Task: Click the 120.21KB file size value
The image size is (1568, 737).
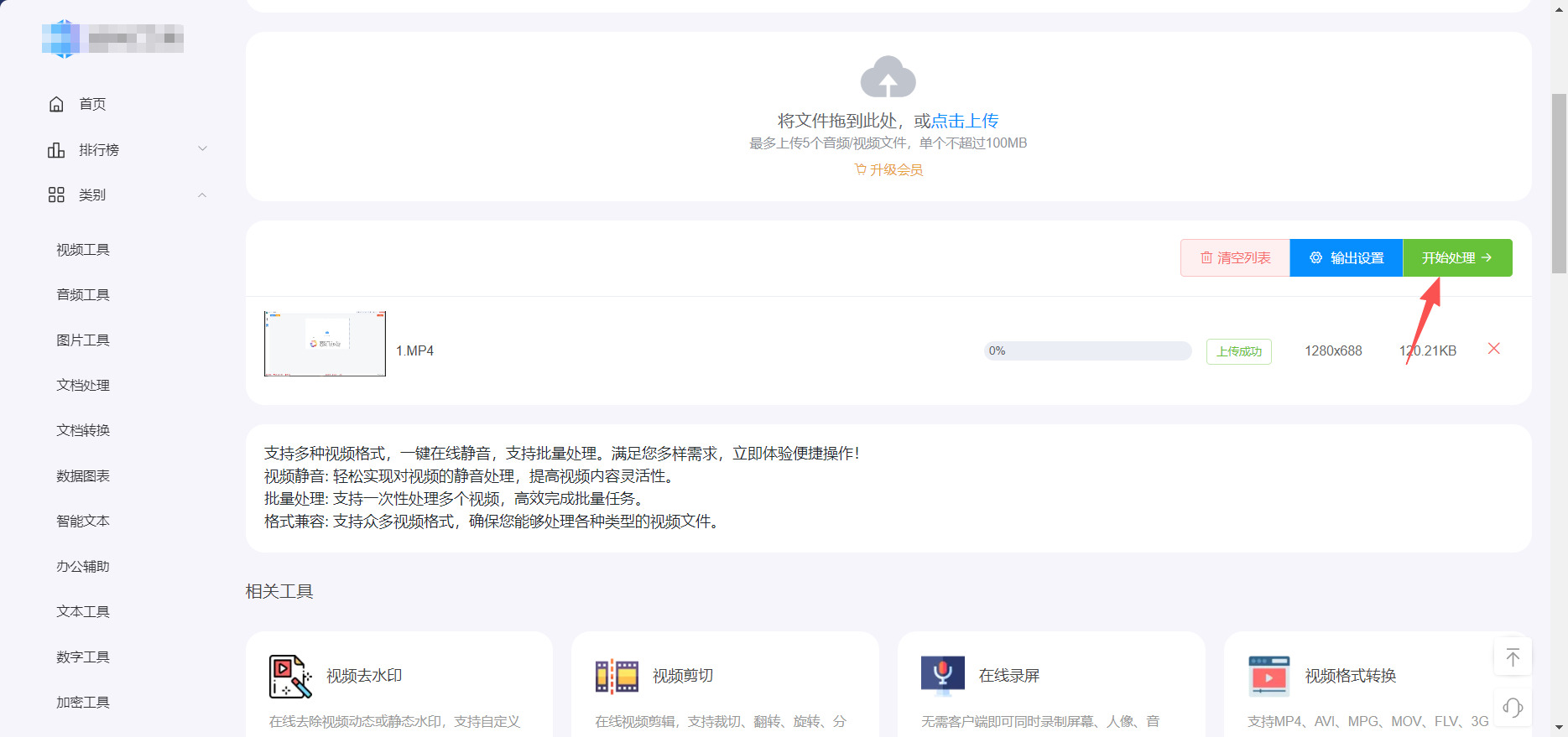Action: click(1427, 350)
